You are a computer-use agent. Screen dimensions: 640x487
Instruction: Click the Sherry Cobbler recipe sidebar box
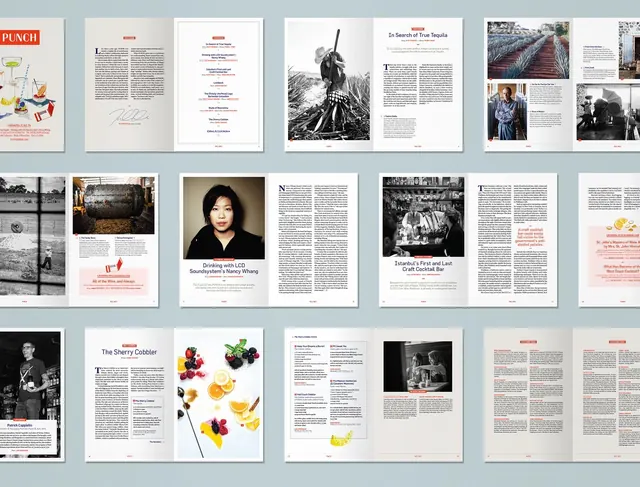[148, 418]
